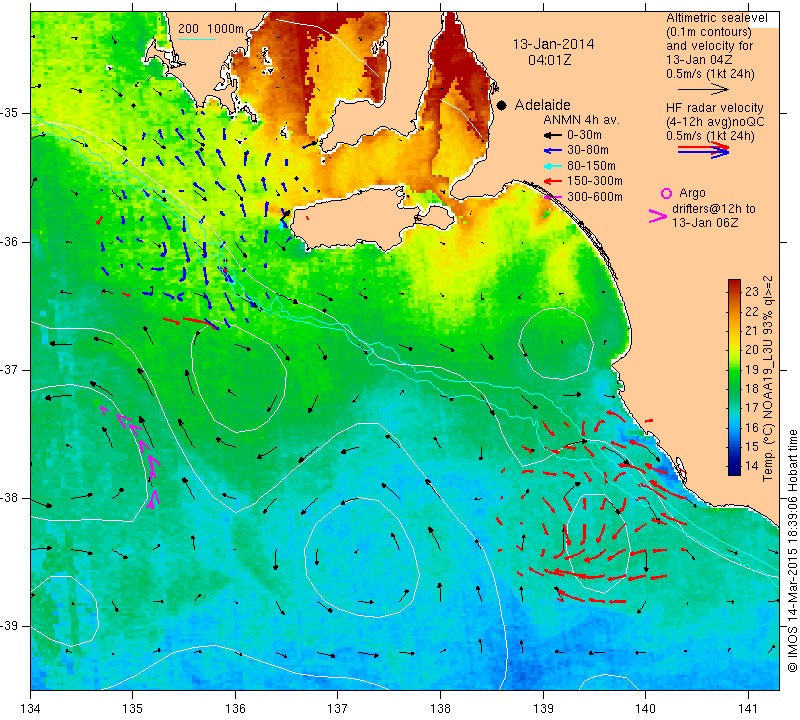The image size is (800, 720).
Task: Click the black 0-30m legend arrow
Action: coord(552,135)
